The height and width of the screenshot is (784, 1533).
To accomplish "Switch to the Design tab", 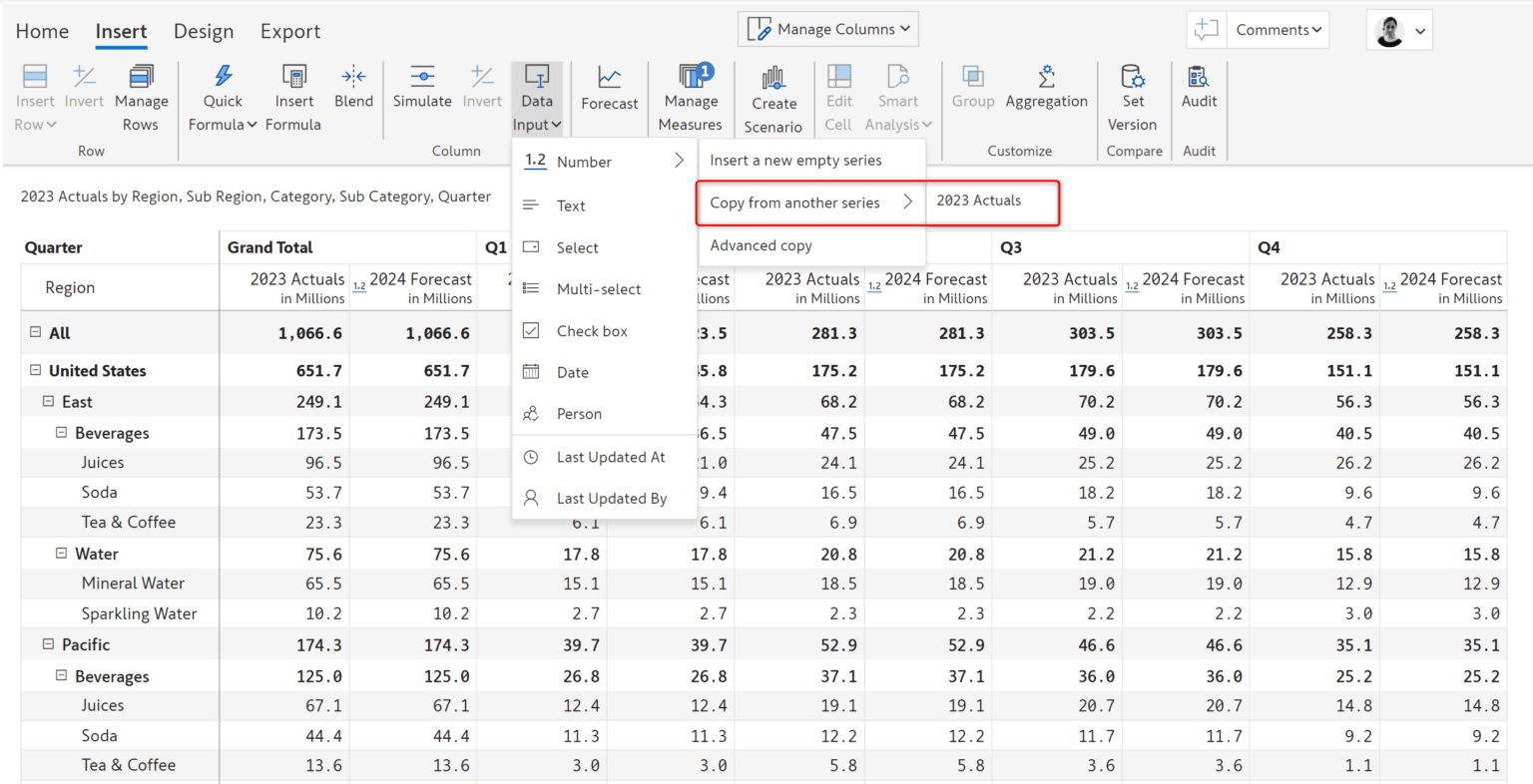I will tap(204, 31).
